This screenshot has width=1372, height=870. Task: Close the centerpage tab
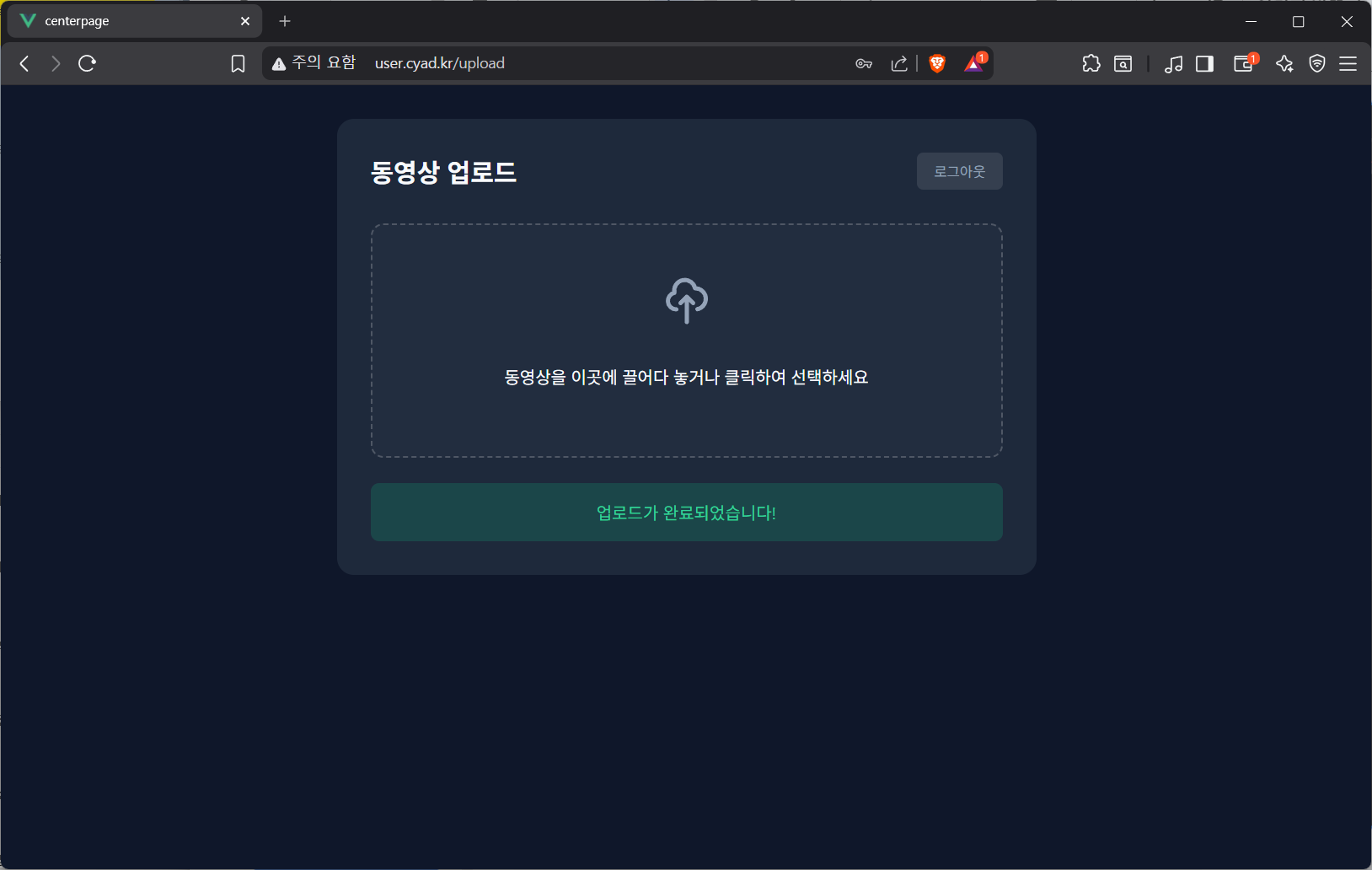point(245,21)
